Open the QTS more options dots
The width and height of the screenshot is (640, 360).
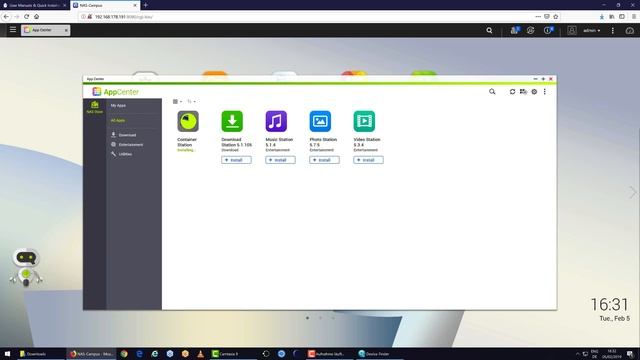613,31
